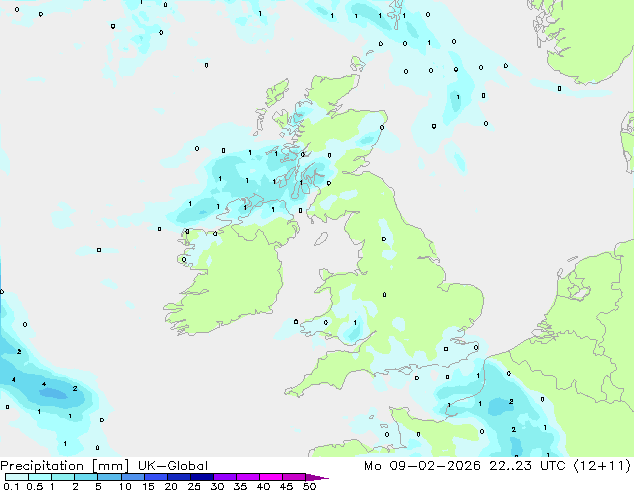Click the 35–40 mm legend color box
This screenshot has width=634, height=490.
(247, 477)
